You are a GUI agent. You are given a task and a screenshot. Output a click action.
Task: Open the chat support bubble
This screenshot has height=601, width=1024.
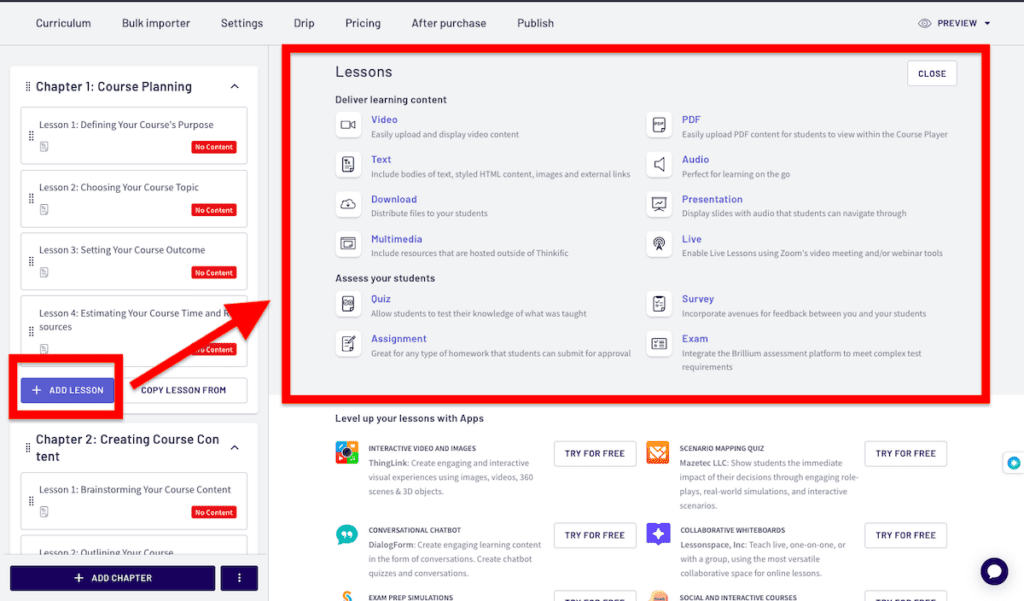click(x=994, y=571)
